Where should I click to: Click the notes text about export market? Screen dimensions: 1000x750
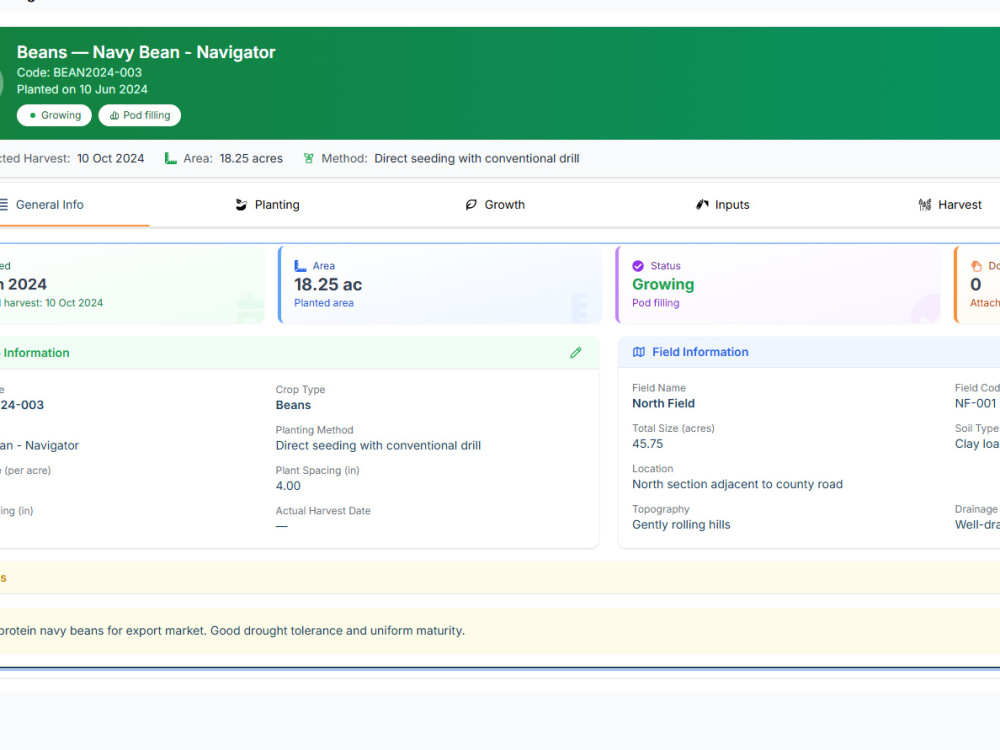[232, 631]
